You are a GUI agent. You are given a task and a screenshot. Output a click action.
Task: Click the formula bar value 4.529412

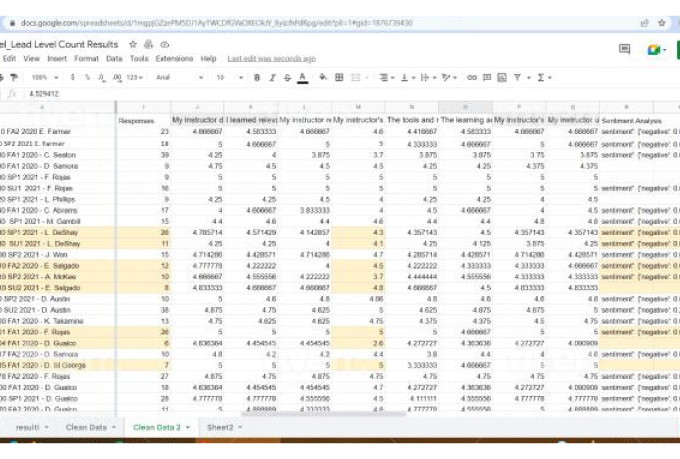point(44,94)
